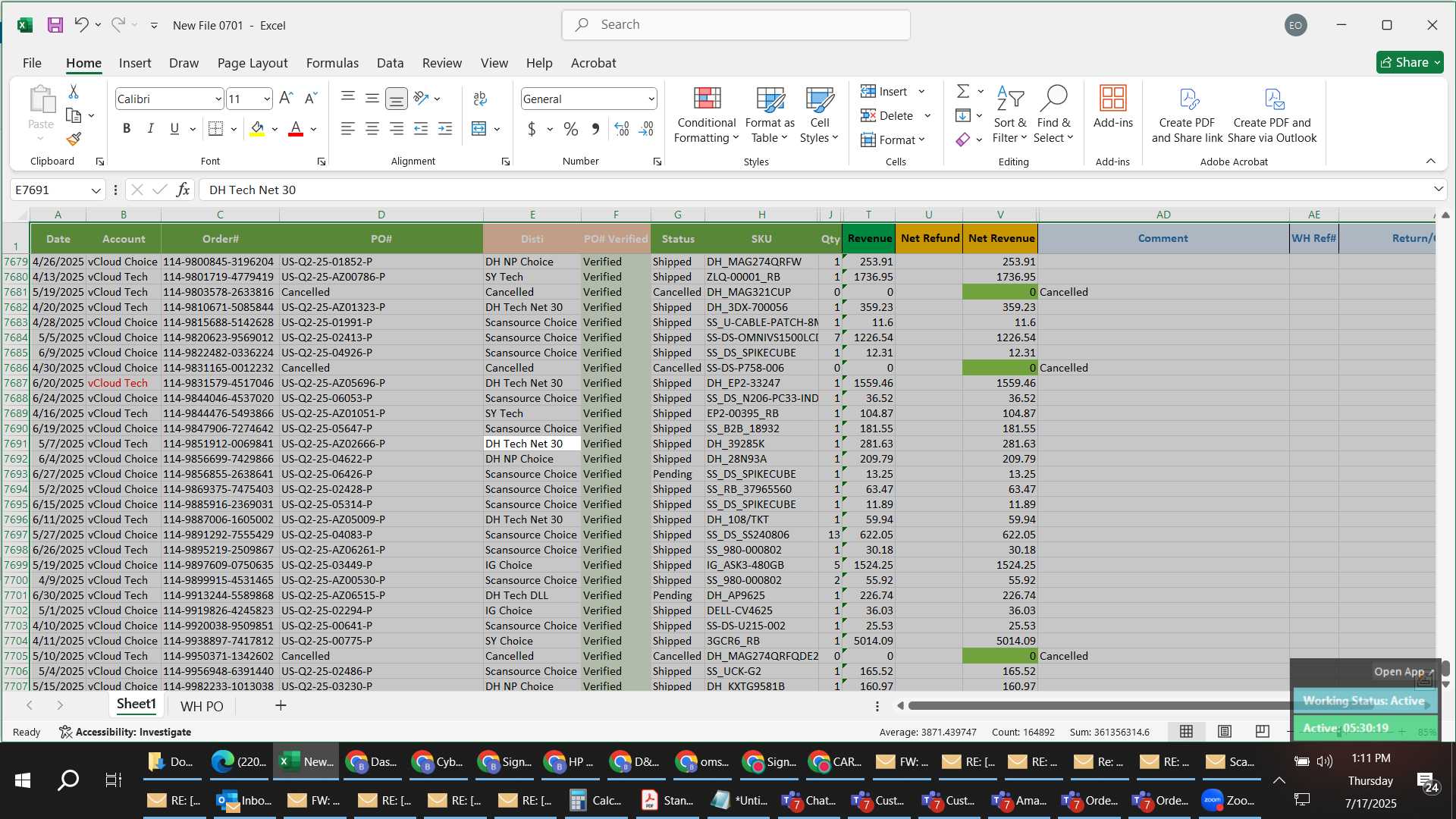
Task: Apply the yellow fill color
Action: pyautogui.click(x=257, y=129)
